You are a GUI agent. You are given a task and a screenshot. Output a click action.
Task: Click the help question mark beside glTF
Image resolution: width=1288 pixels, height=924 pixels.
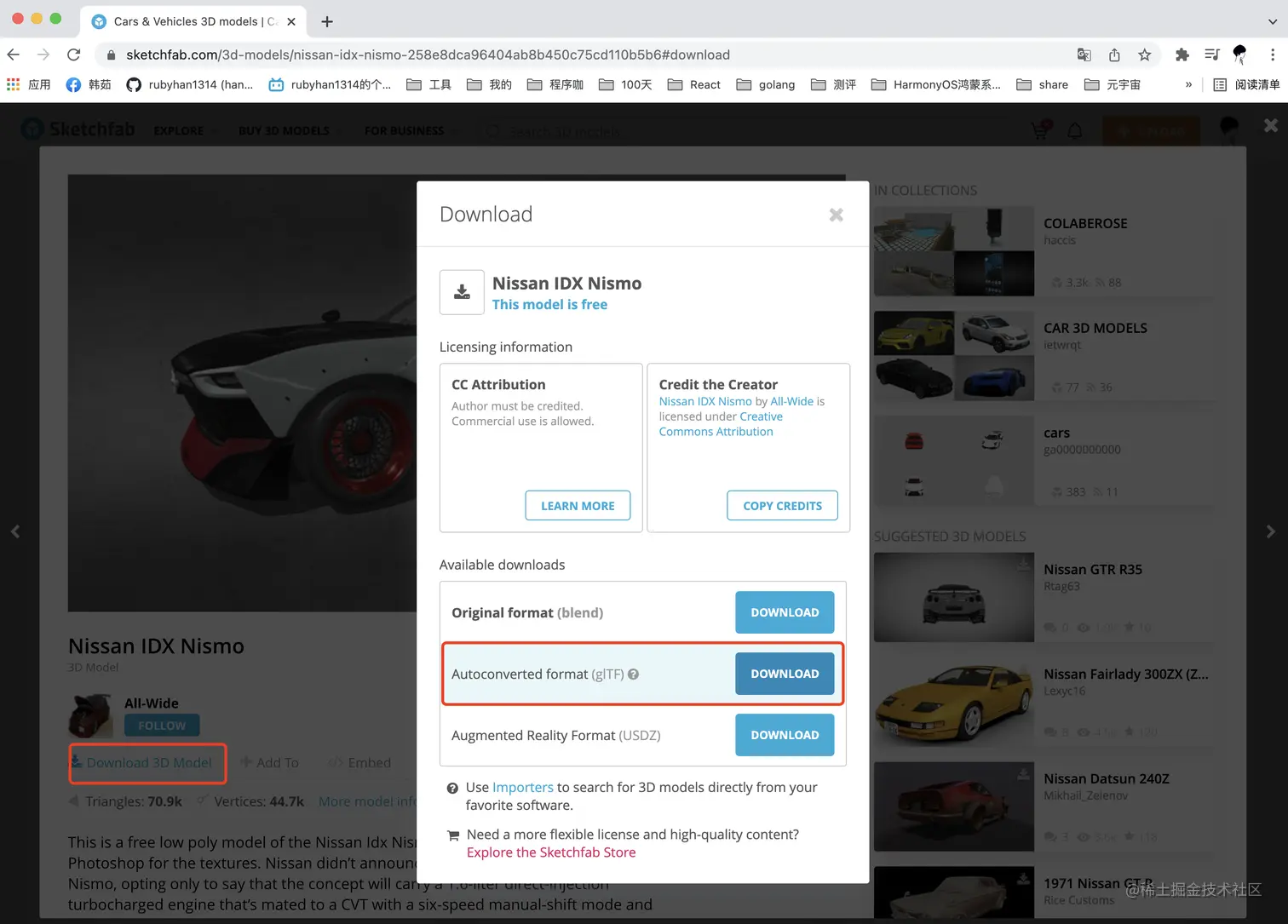pos(634,674)
